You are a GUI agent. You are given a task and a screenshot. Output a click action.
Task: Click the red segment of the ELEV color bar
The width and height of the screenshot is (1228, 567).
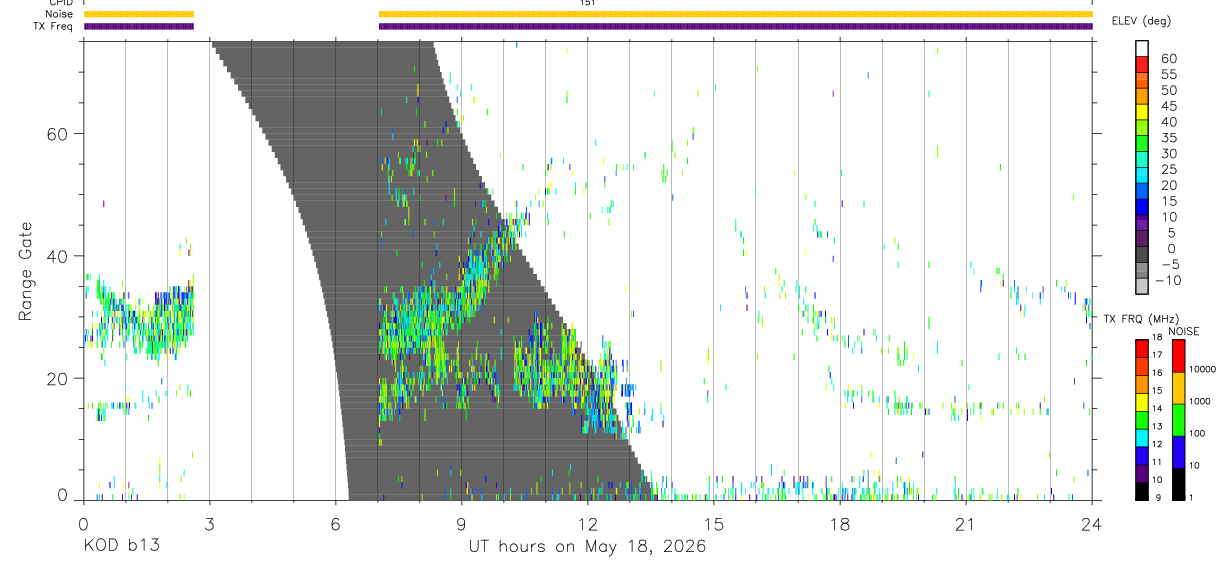1142,66
